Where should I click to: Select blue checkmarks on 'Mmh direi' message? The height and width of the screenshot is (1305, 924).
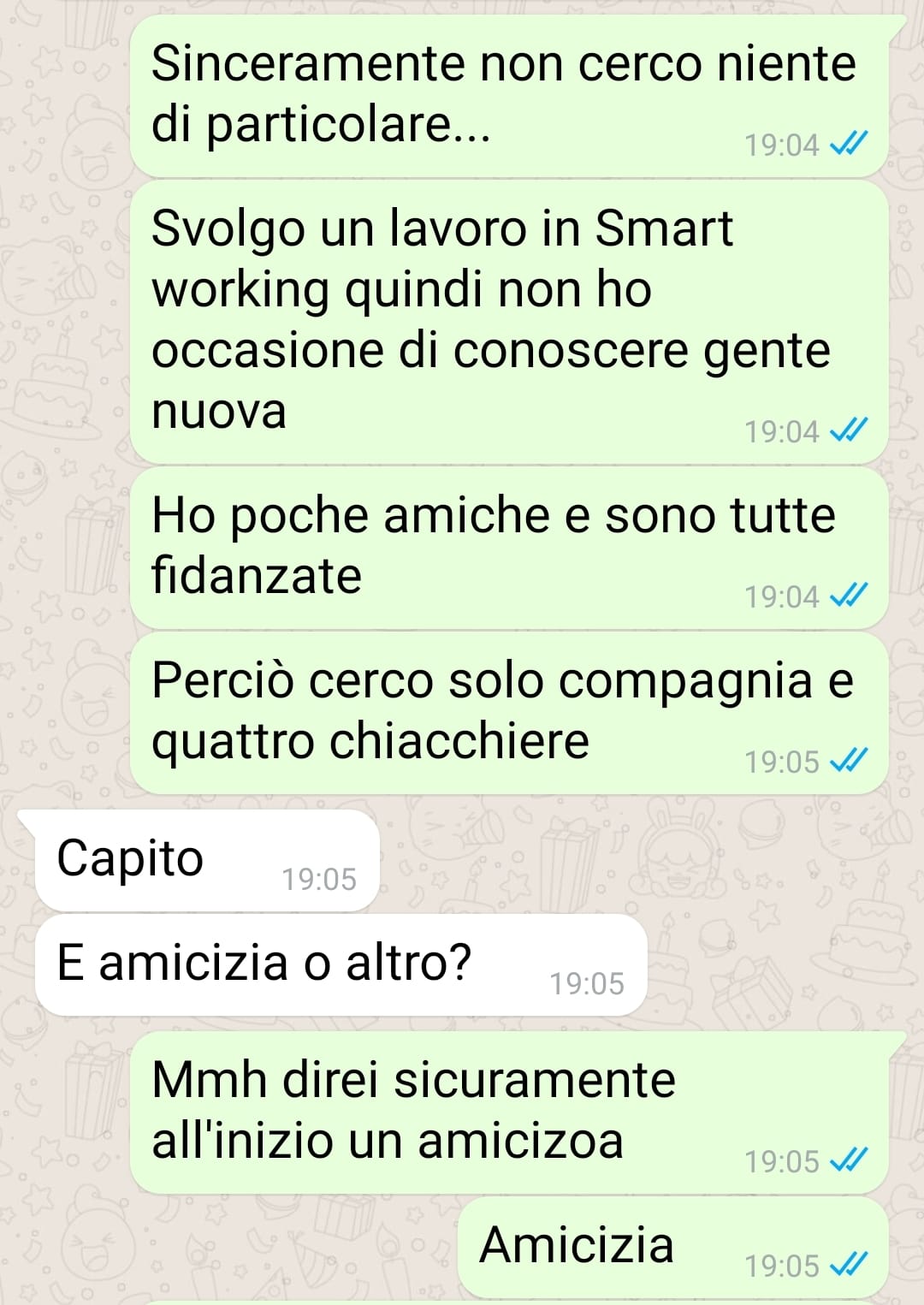click(849, 1160)
